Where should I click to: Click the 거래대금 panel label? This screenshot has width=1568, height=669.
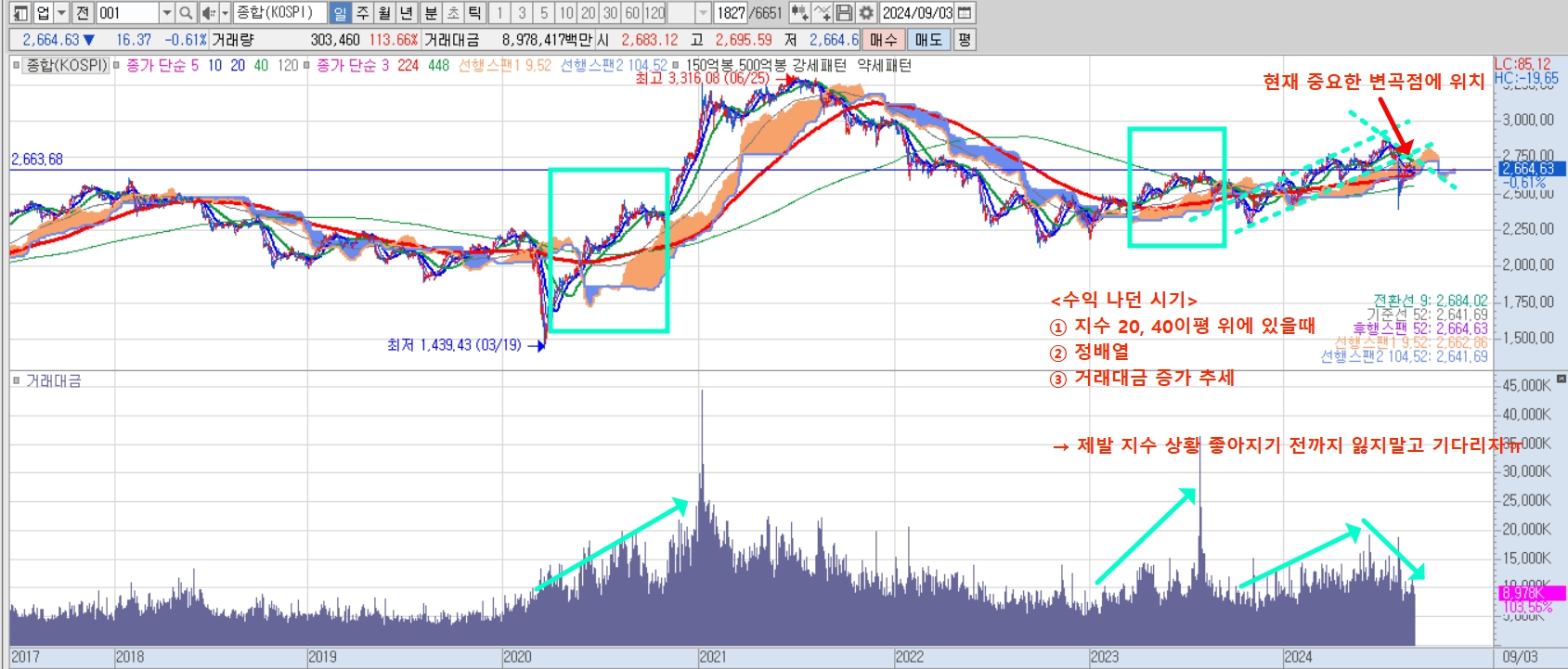coord(53,380)
